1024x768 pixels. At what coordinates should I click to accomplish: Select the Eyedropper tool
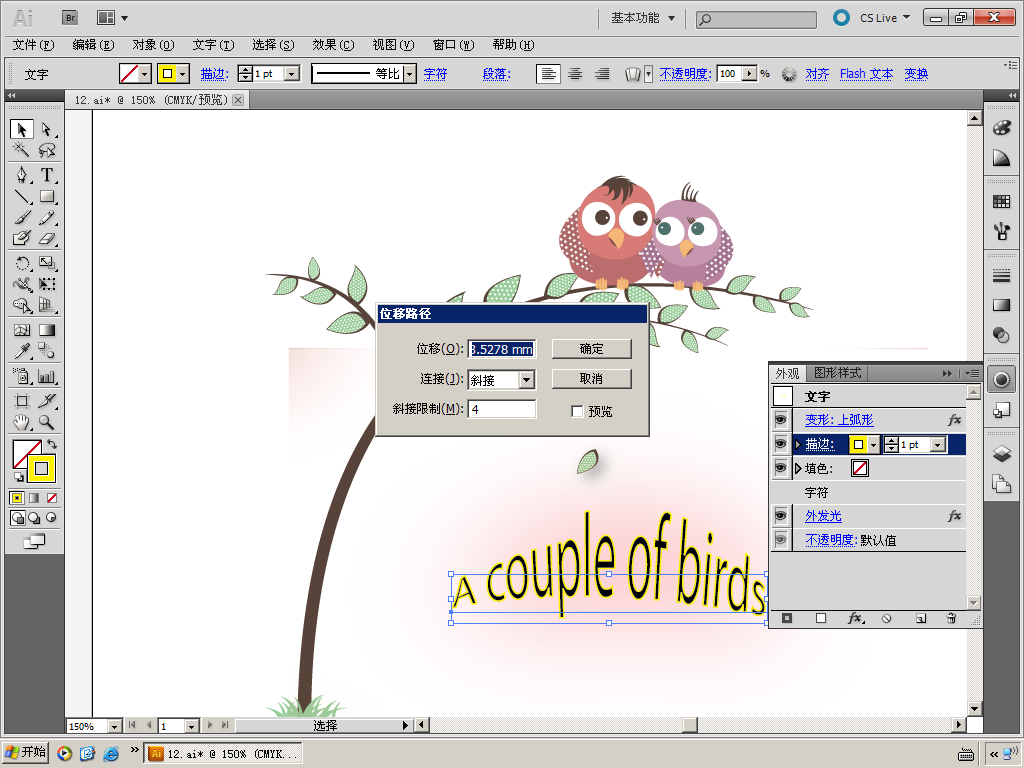(x=22, y=351)
